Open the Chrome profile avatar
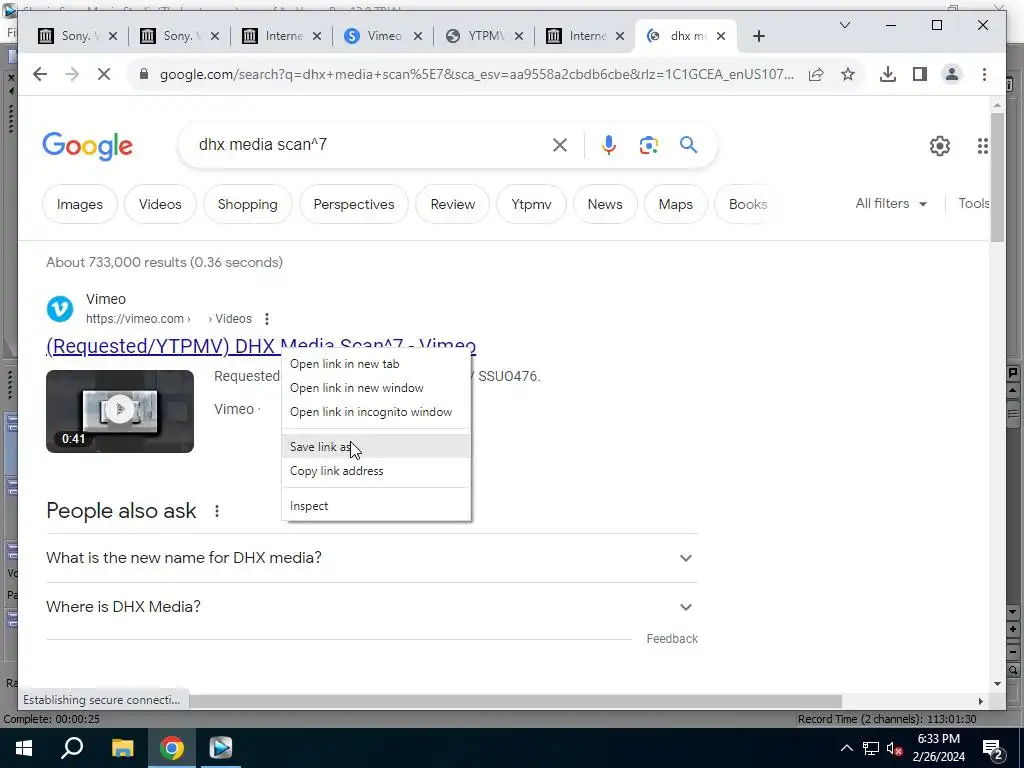This screenshot has width=1024, height=768. pyautogui.click(x=952, y=74)
